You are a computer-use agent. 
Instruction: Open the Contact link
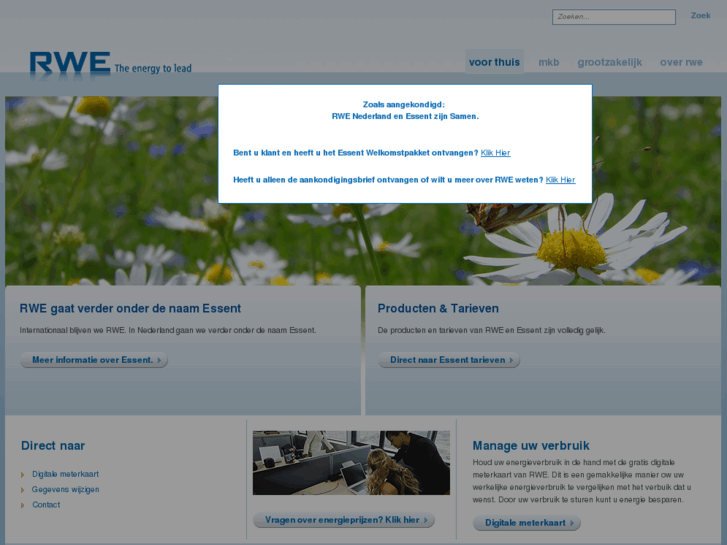click(46, 505)
